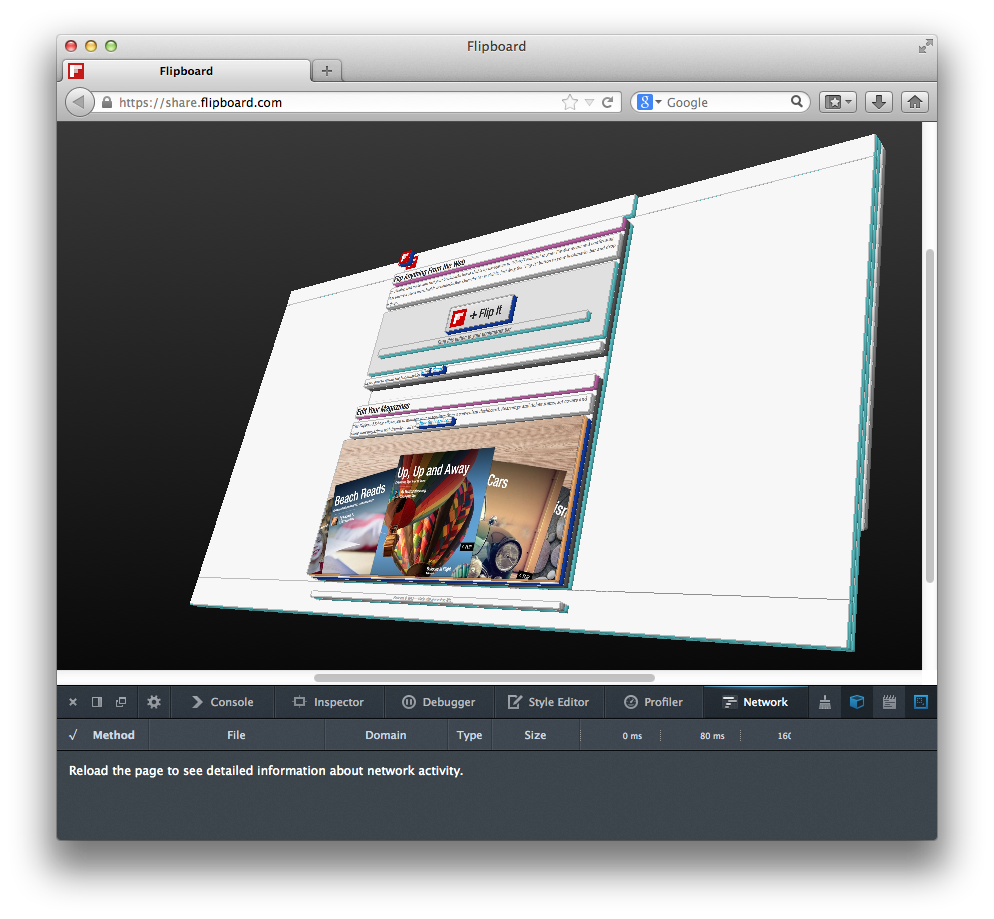The height and width of the screenshot is (919, 994).
Task: Click the vertical page scrollbar thumb
Action: [930, 416]
